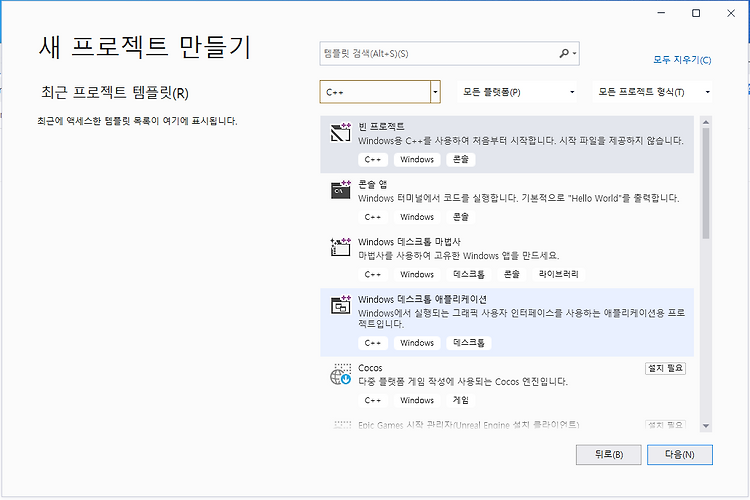Click the Hello World description of 콘솔 앱
Screen dimensions: 750x500
[518, 198]
